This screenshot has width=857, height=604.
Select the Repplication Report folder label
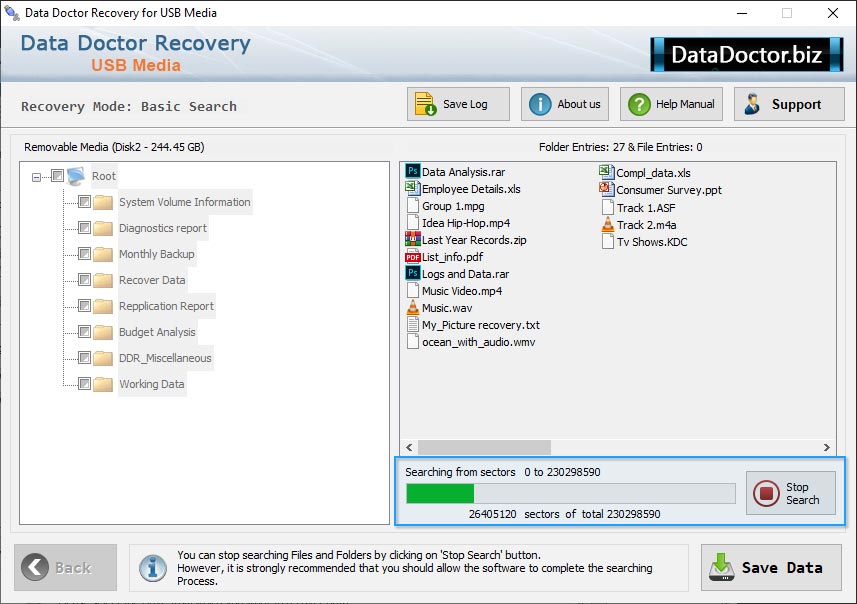(x=167, y=306)
